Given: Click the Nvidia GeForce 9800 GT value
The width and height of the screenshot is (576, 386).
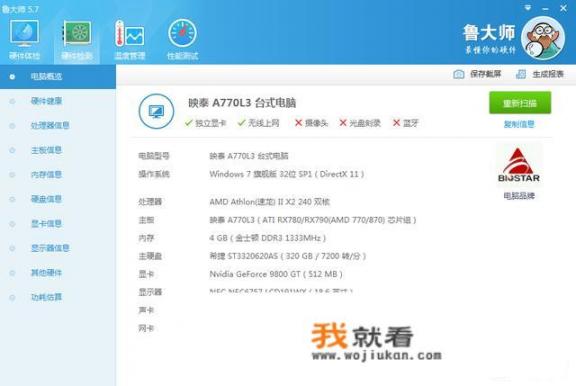Looking at the screenshot, I should [276, 274].
